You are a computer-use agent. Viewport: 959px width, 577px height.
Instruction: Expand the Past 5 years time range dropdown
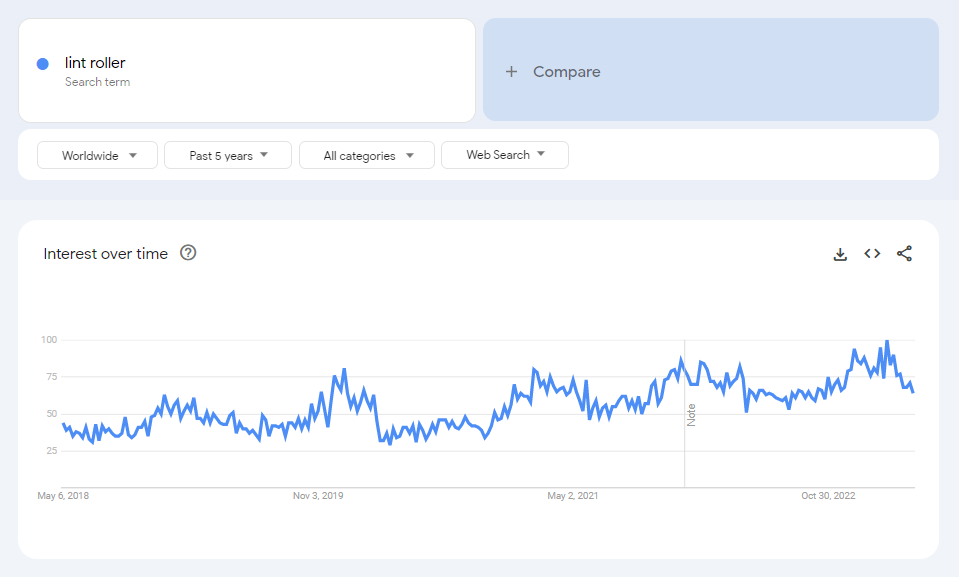(227, 155)
